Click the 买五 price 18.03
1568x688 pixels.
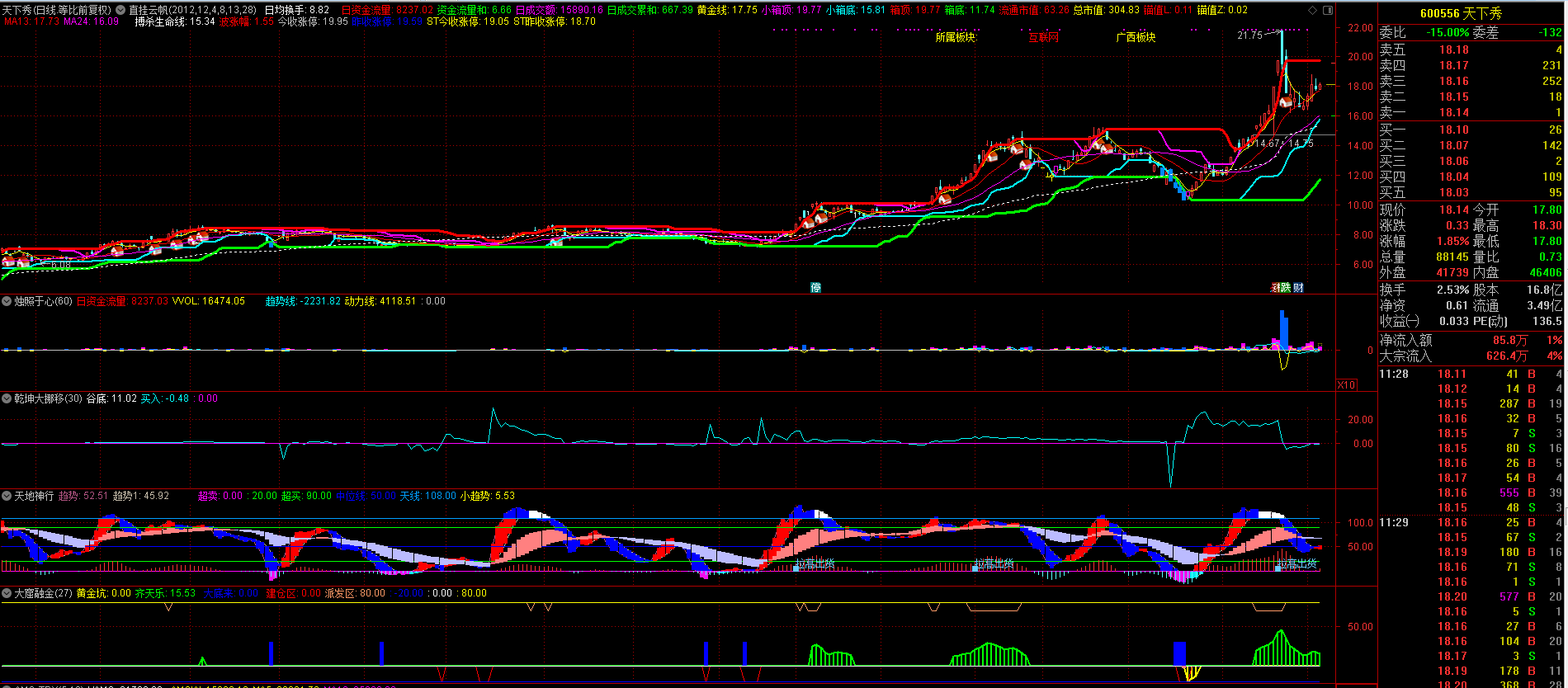1454,192
